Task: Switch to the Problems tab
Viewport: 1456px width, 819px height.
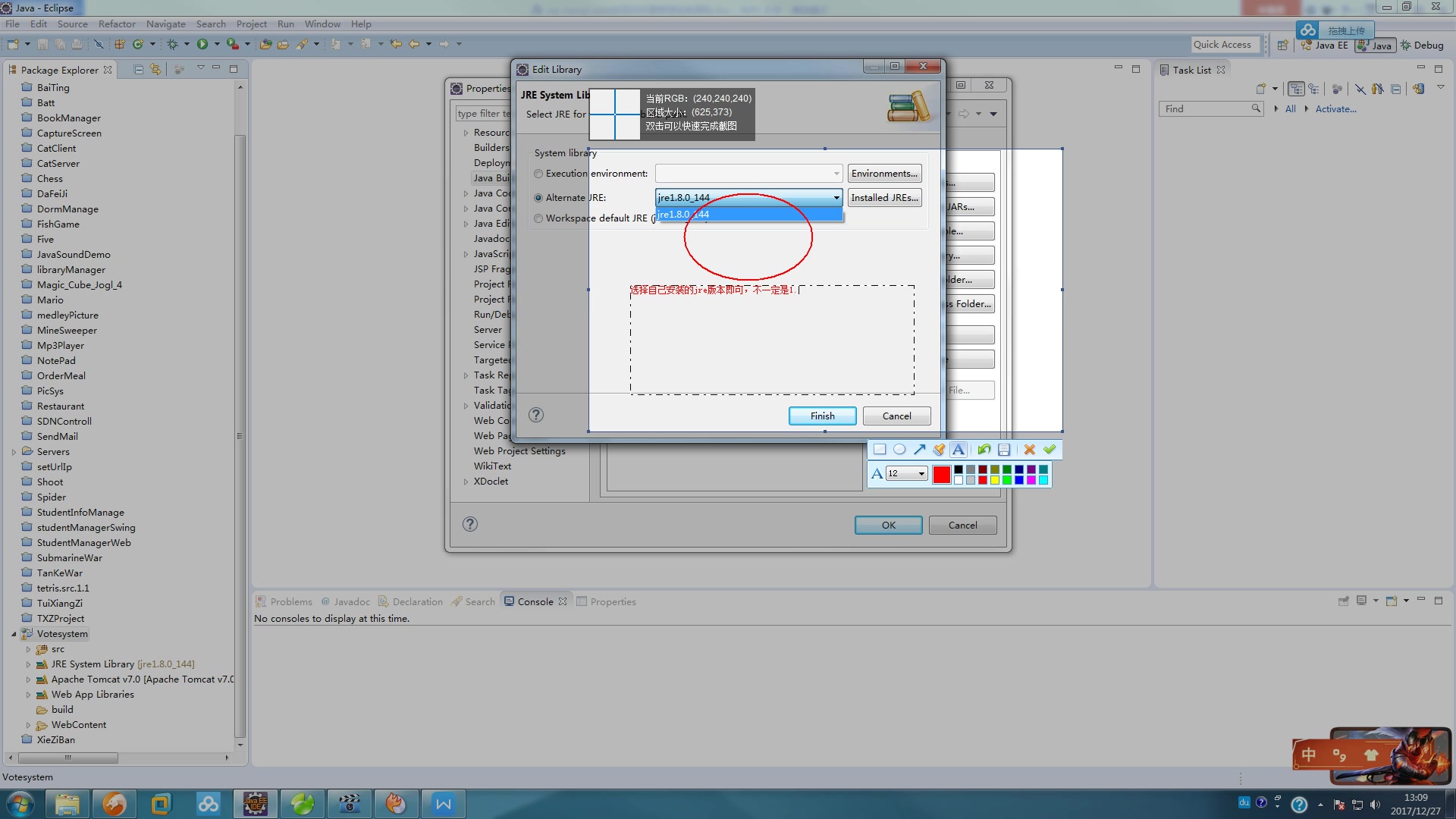Action: [x=290, y=602]
